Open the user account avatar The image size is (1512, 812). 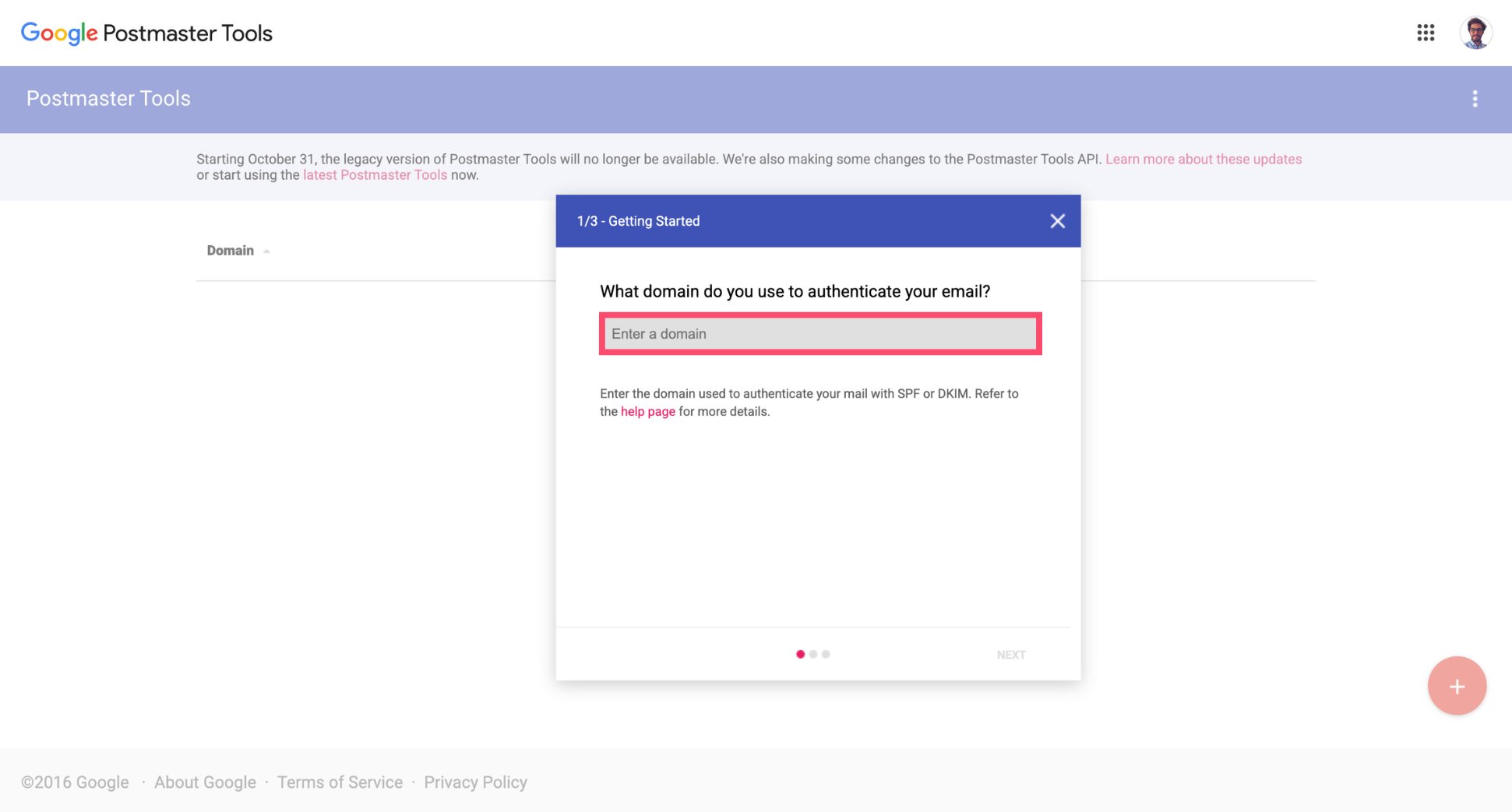[x=1475, y=33]
